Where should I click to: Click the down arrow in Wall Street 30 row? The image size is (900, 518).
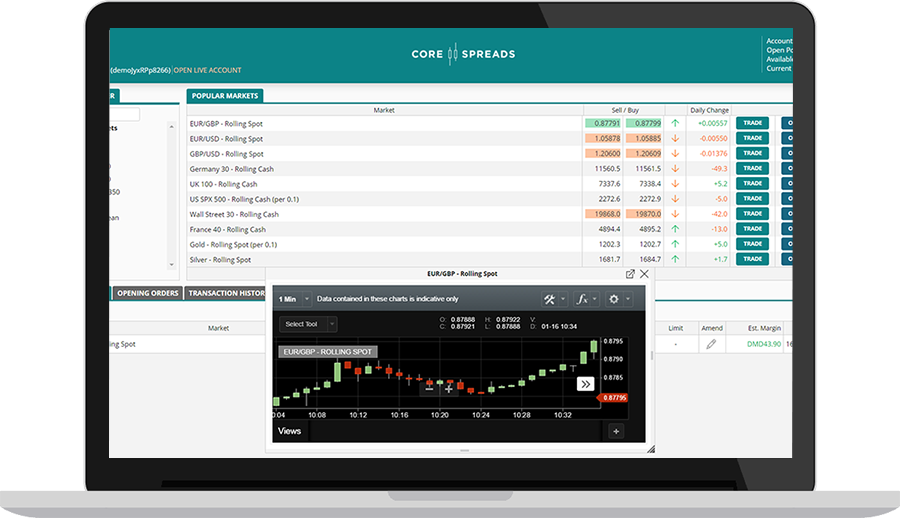(675, 214)
